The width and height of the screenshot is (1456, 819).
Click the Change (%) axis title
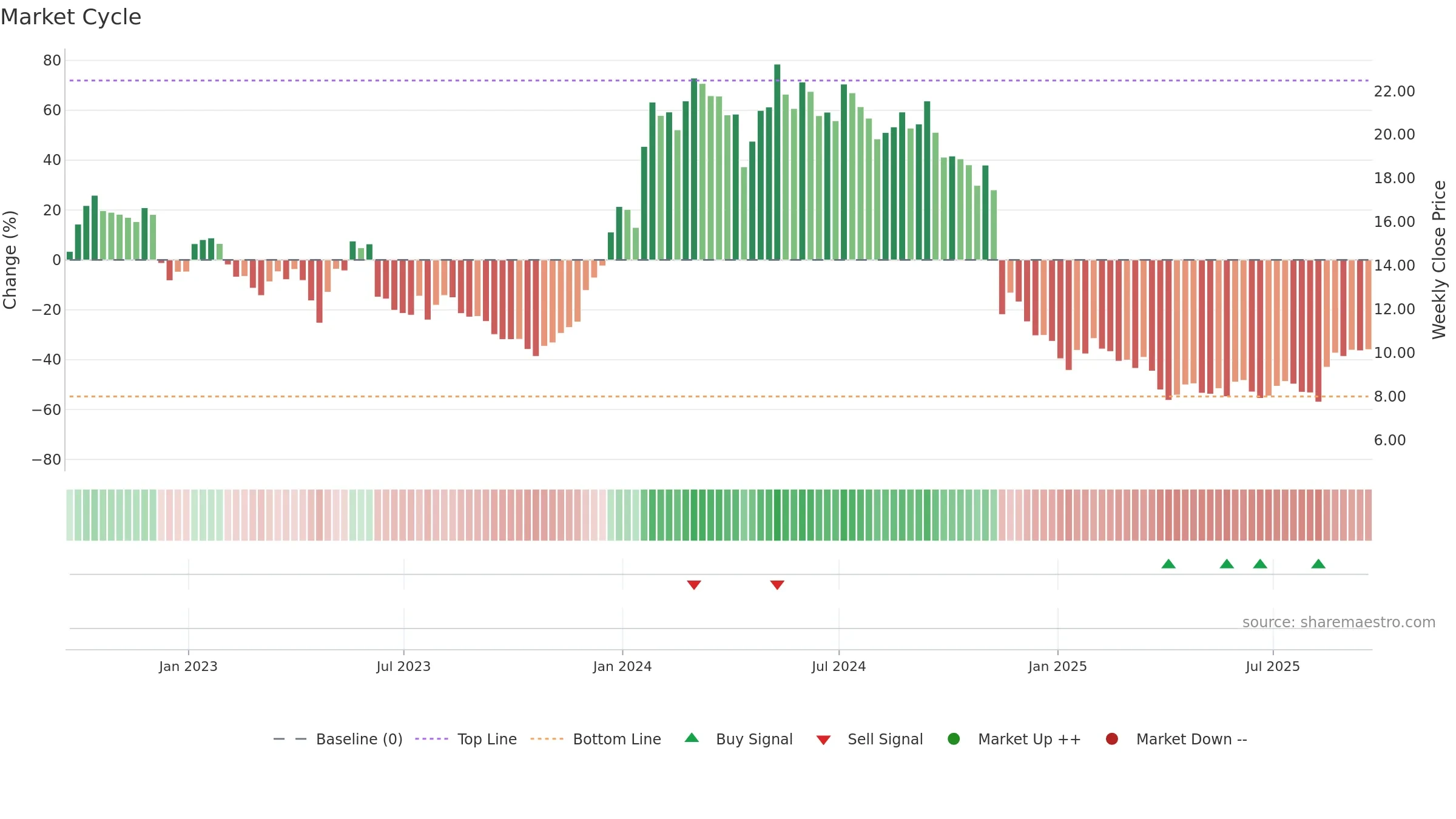pos(10,260)
